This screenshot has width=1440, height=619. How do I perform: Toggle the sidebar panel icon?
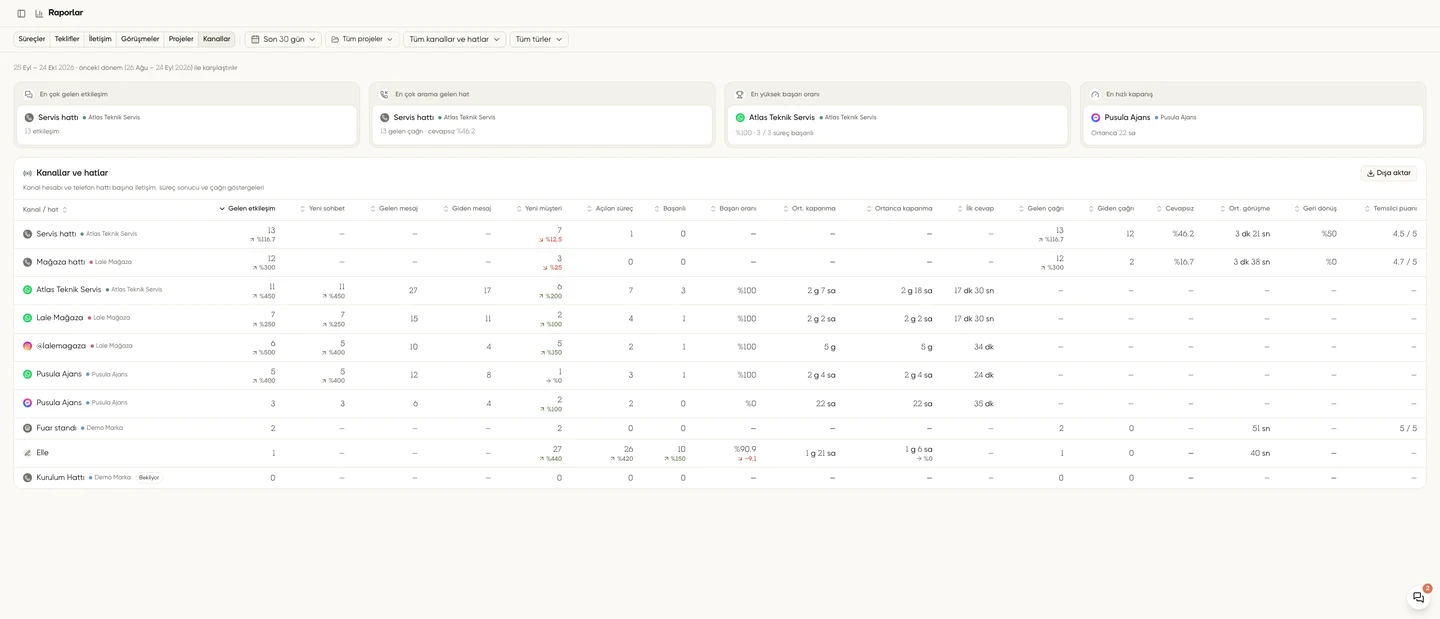21,13
